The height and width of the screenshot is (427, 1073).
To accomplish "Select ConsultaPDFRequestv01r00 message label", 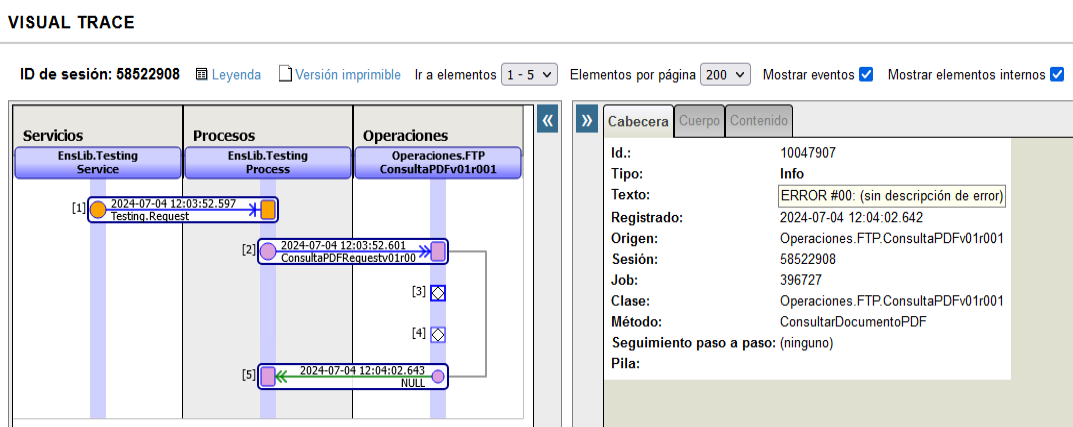I will point(348,258).
